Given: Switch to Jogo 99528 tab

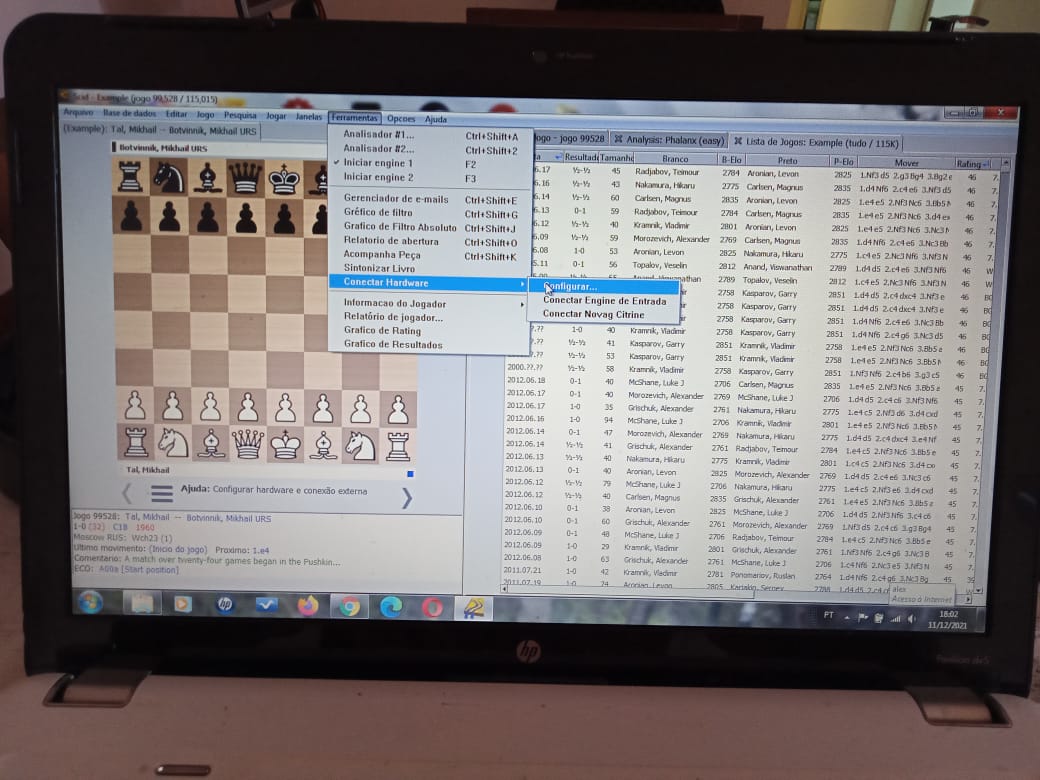Looking at the screenshot, I should pyautogui.click(x=569, y=139).
